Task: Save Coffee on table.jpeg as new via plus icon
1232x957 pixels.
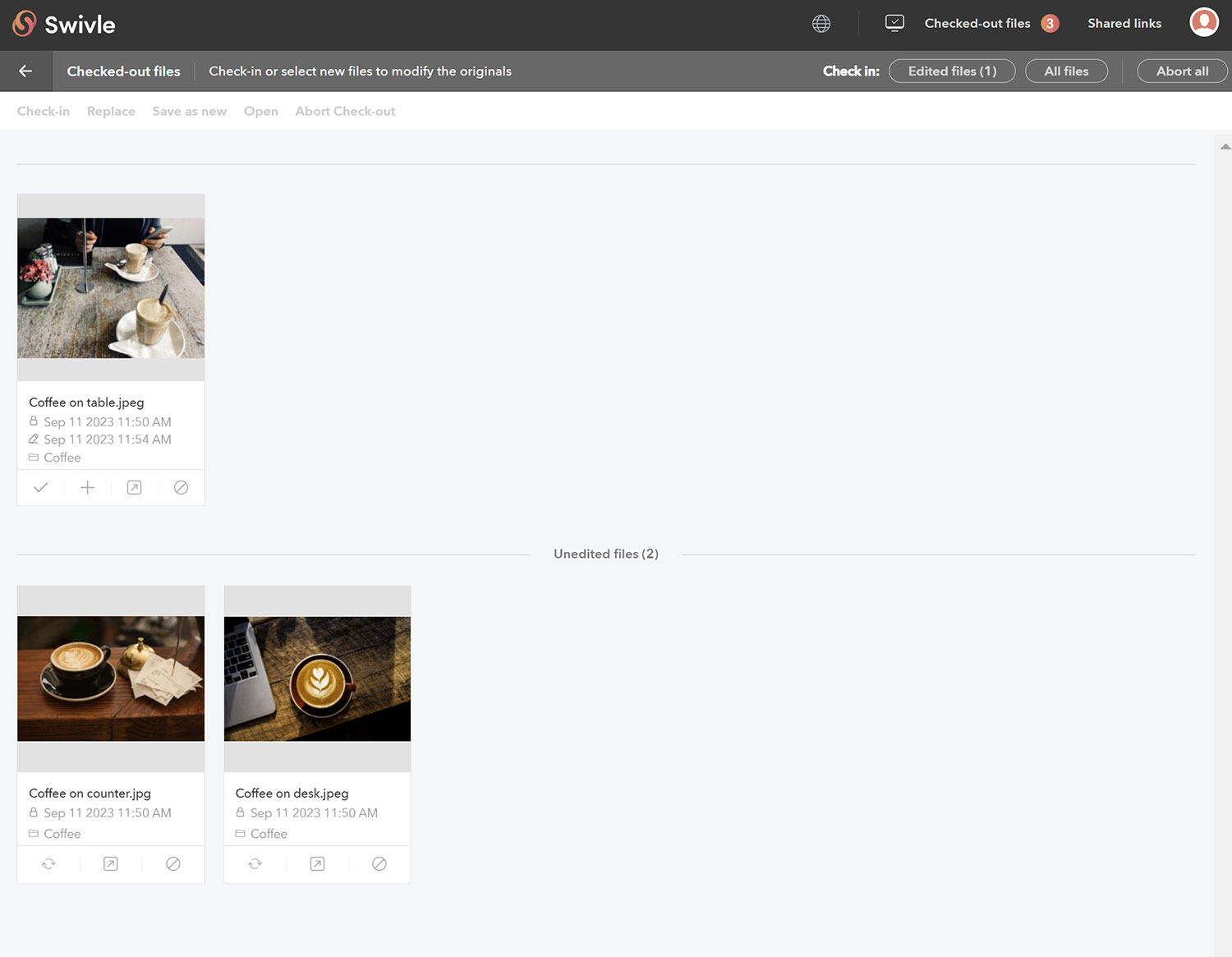Action: click(x=87, y=487)
